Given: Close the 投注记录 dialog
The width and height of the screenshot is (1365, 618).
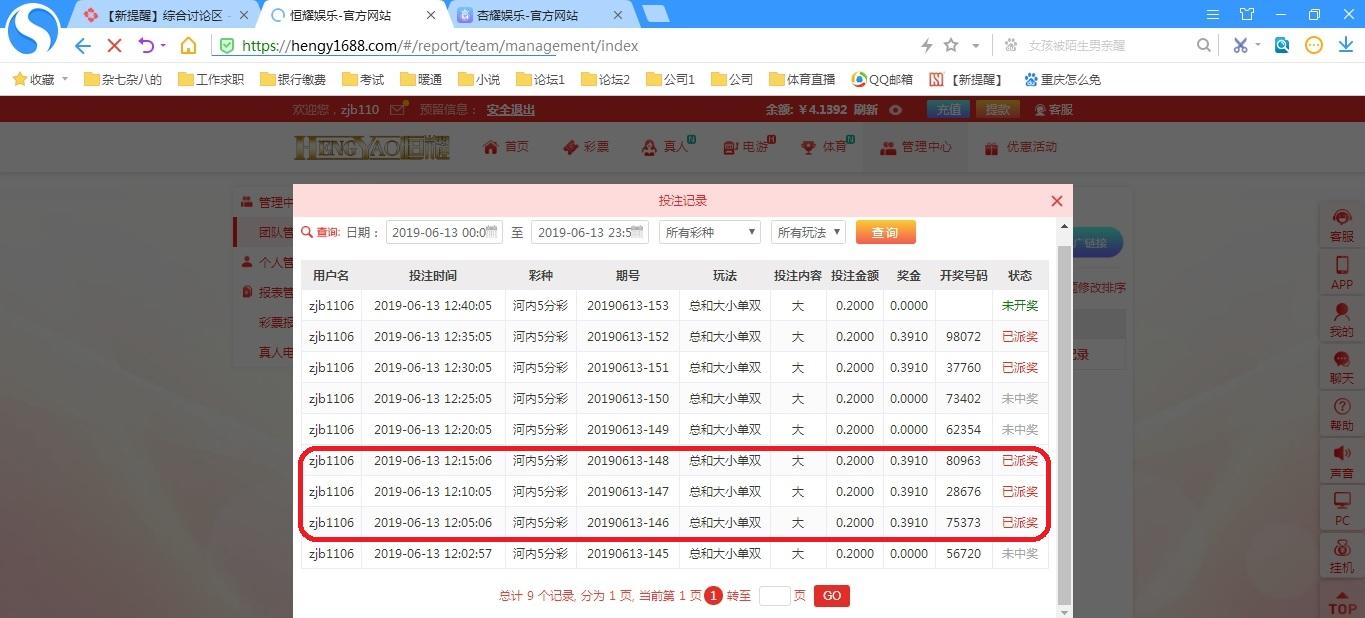Looking at the screenshot, I should click(x=1057, y=201).
